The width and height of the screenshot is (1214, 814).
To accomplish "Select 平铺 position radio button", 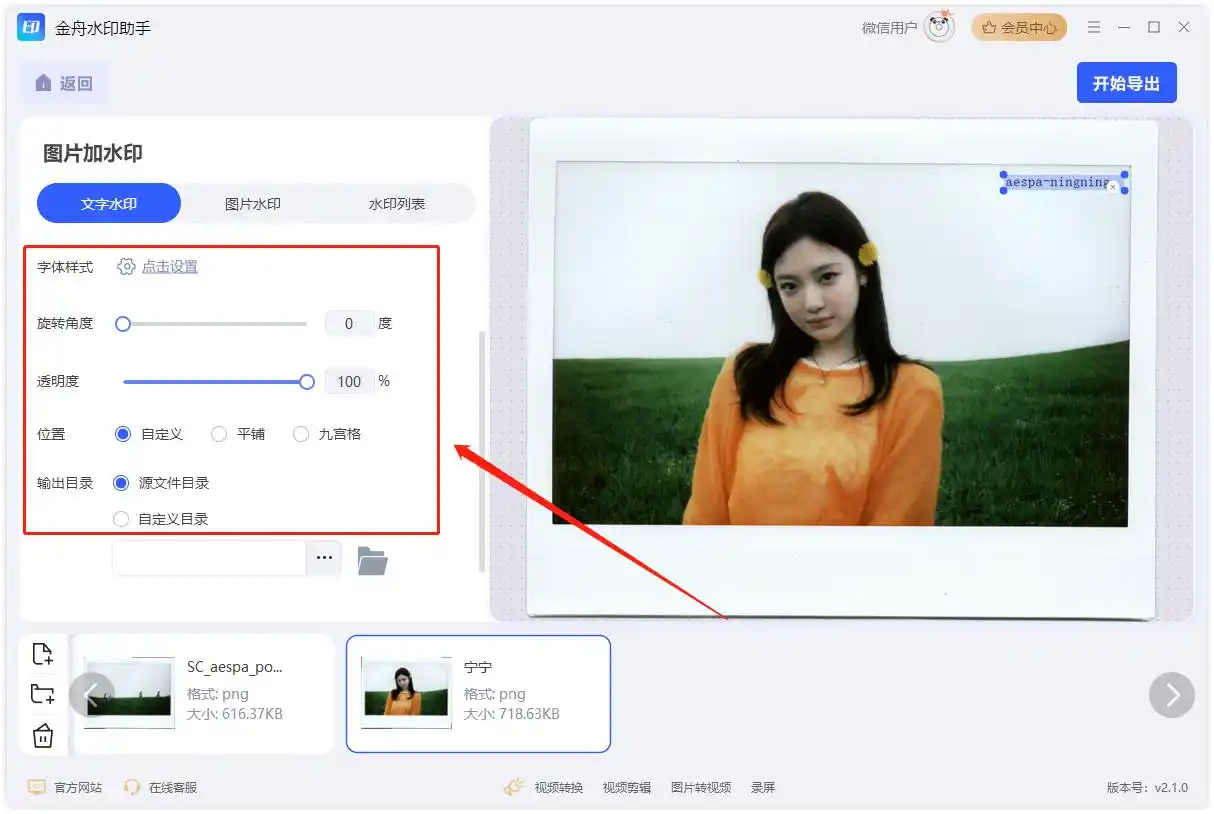I will 219,434.
